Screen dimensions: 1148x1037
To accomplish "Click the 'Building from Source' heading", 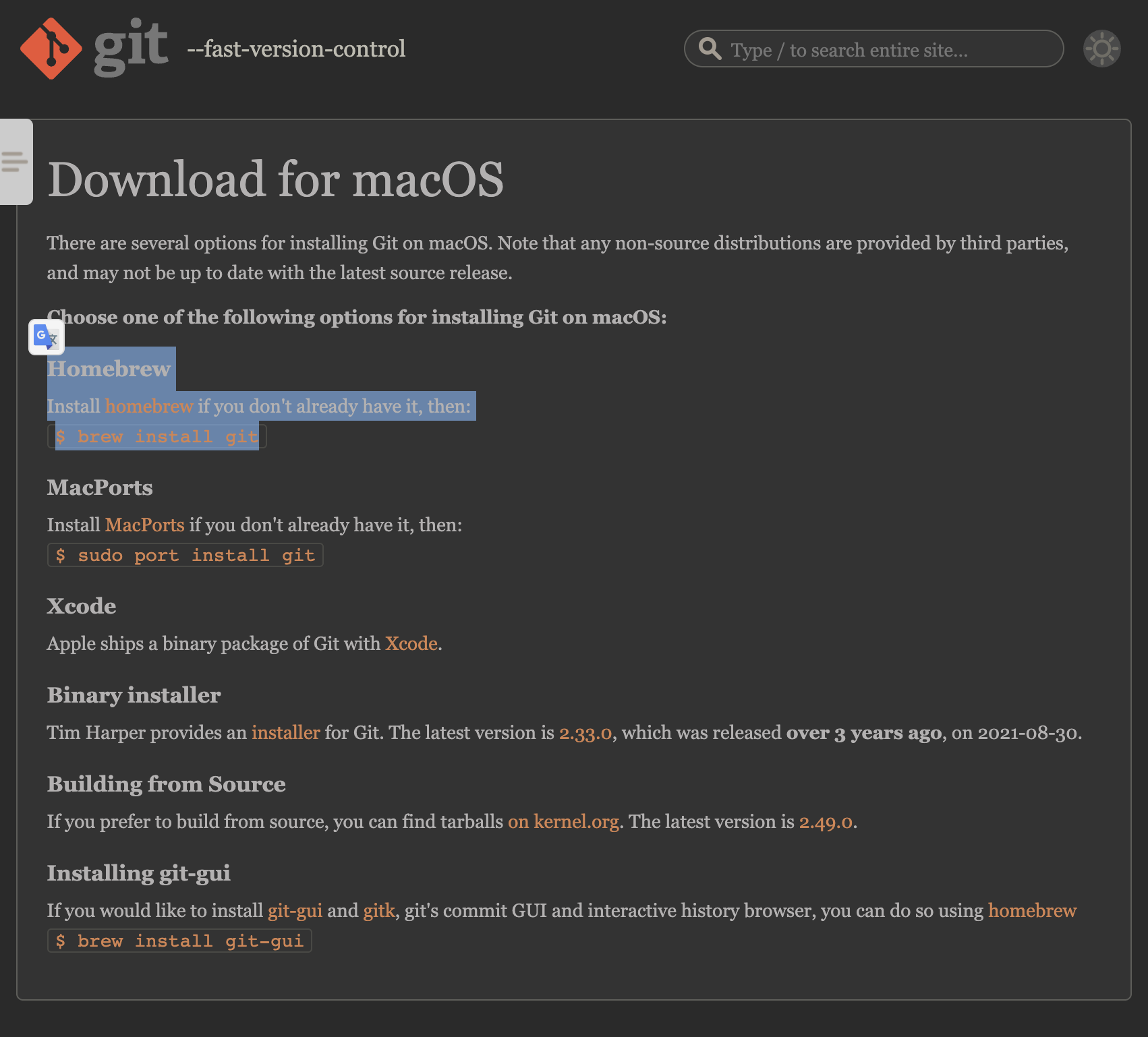I will [x=166, y=784].
